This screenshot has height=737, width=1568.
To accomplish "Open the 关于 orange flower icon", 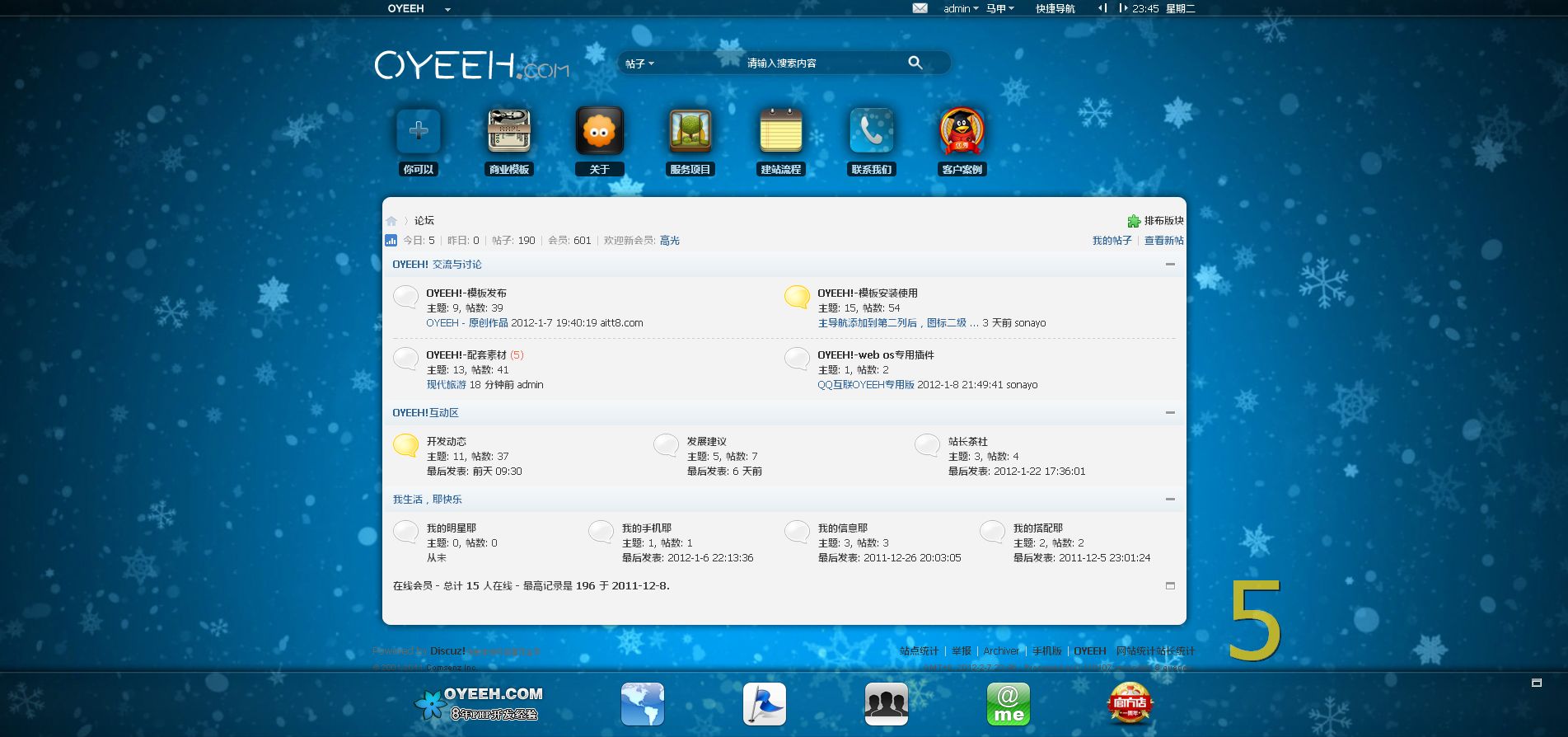I will 600,130.
